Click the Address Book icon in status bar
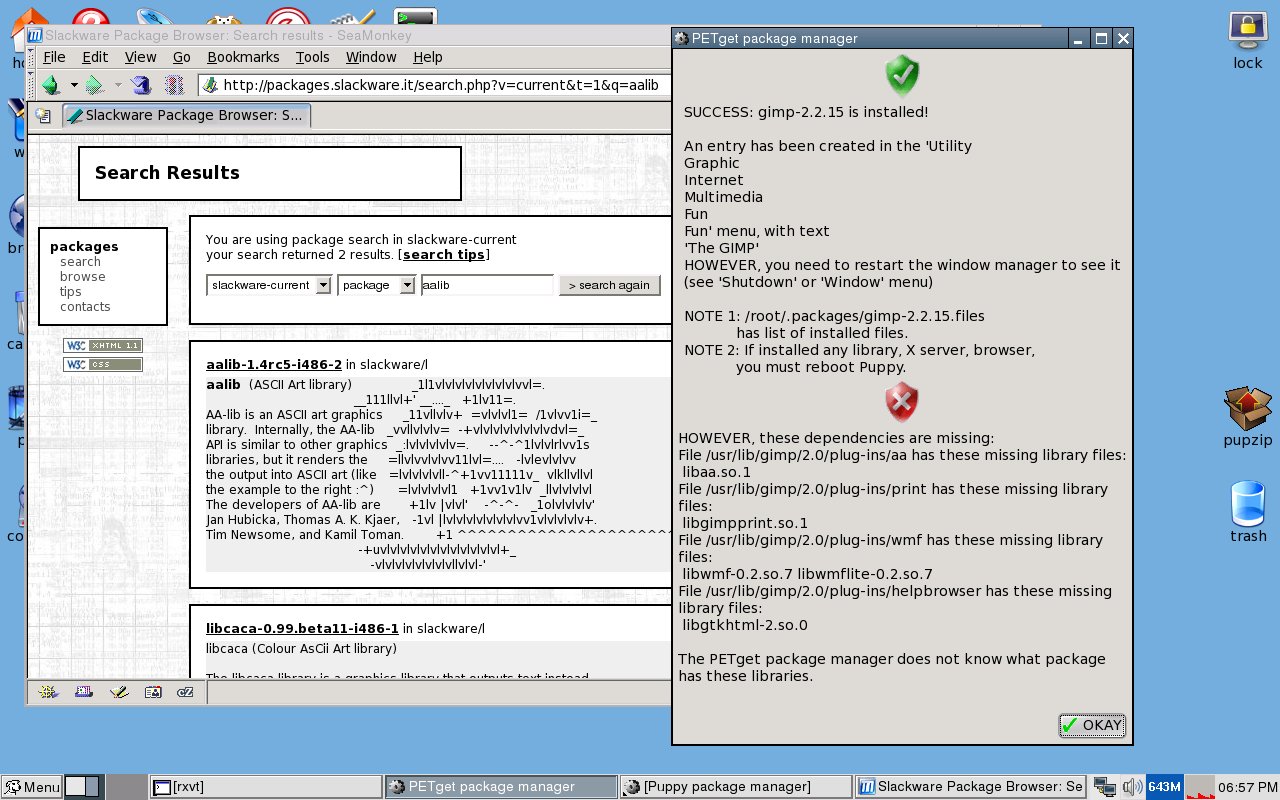Viewport: 1280px width, 800px height. [152, 692]
